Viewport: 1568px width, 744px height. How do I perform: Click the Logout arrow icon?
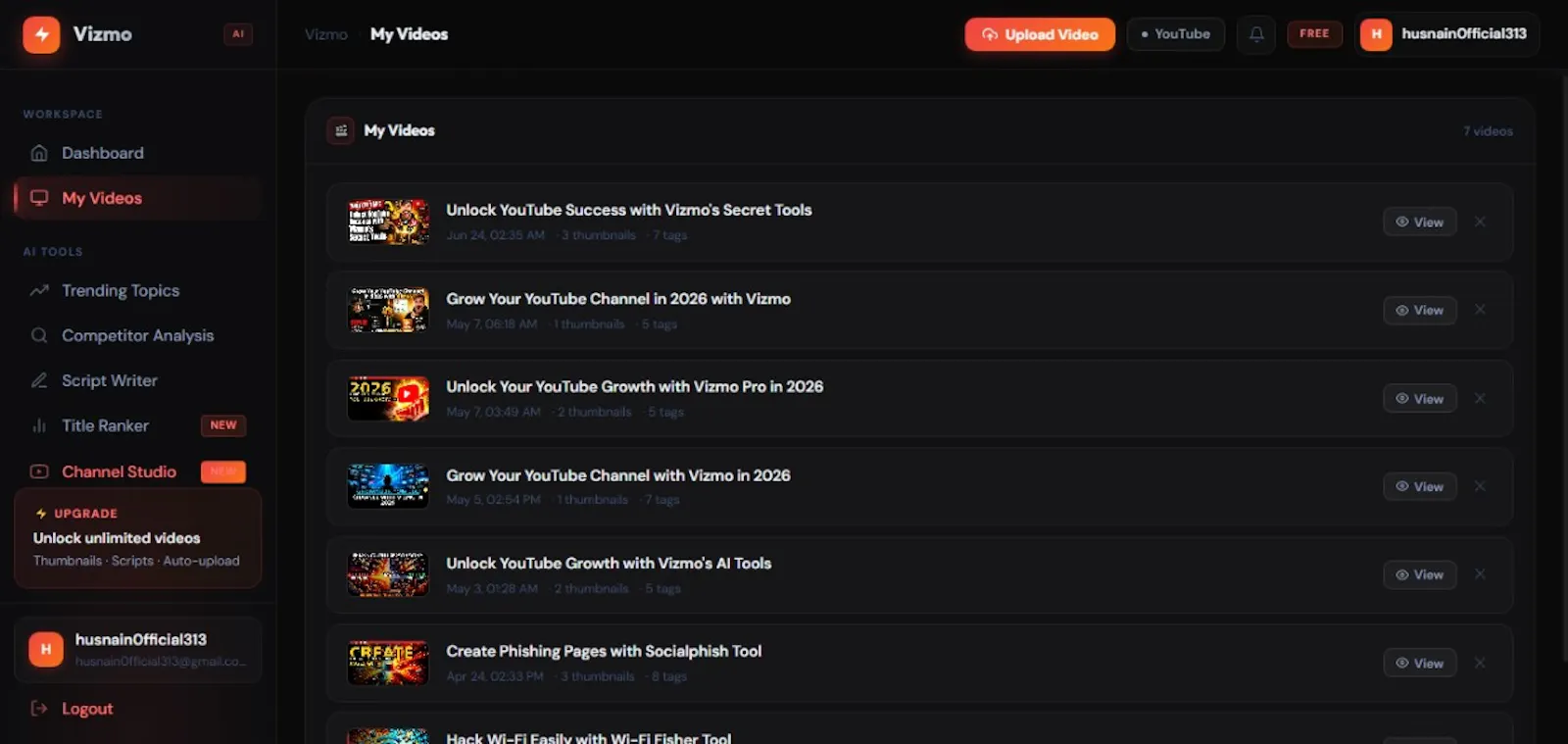point(39,709)
